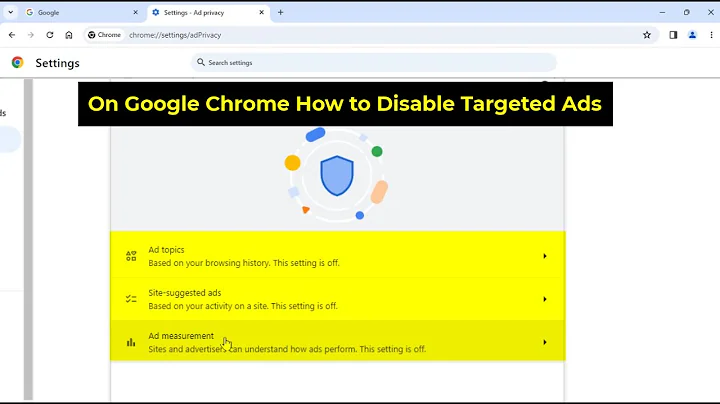
Task: Click the search magnifier icon in settings
Action: tap(201, 62)
